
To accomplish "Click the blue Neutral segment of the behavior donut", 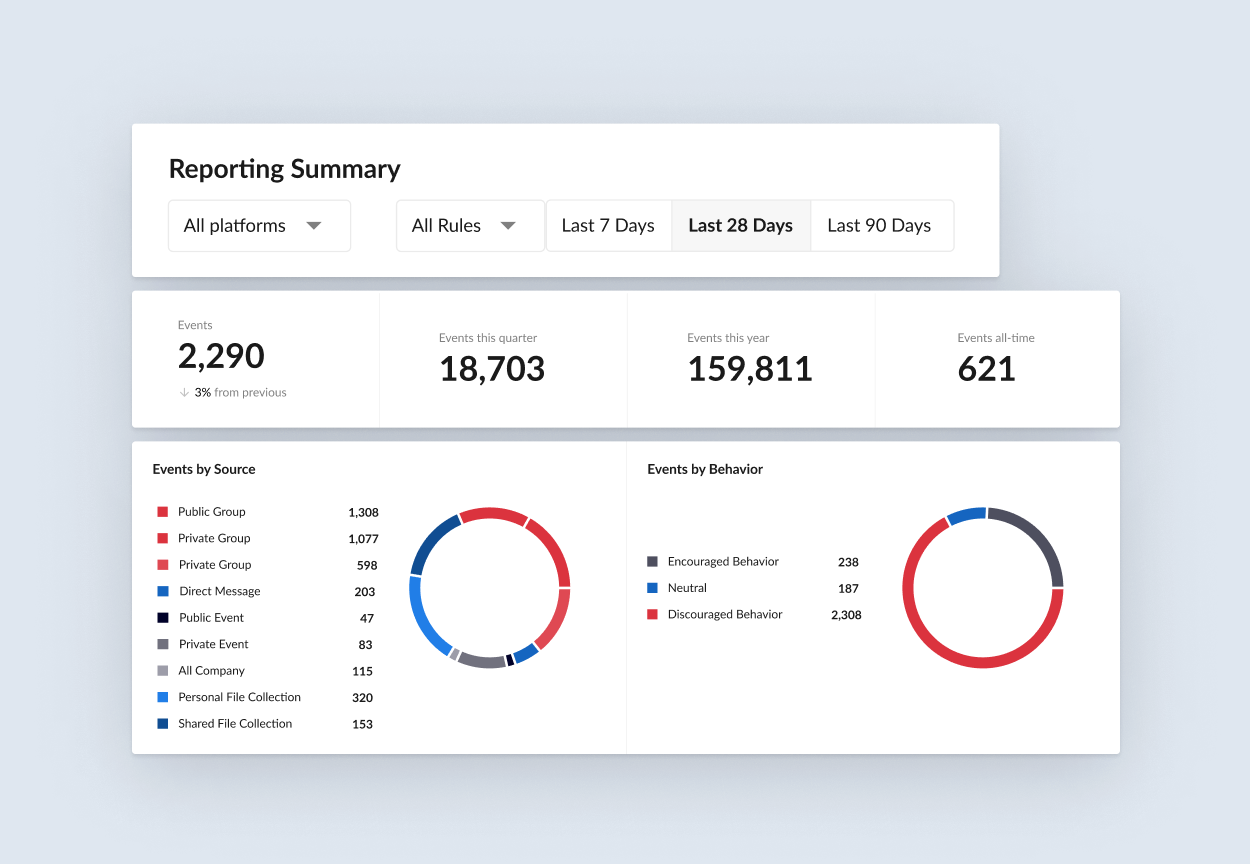I will tap(965, 515).
